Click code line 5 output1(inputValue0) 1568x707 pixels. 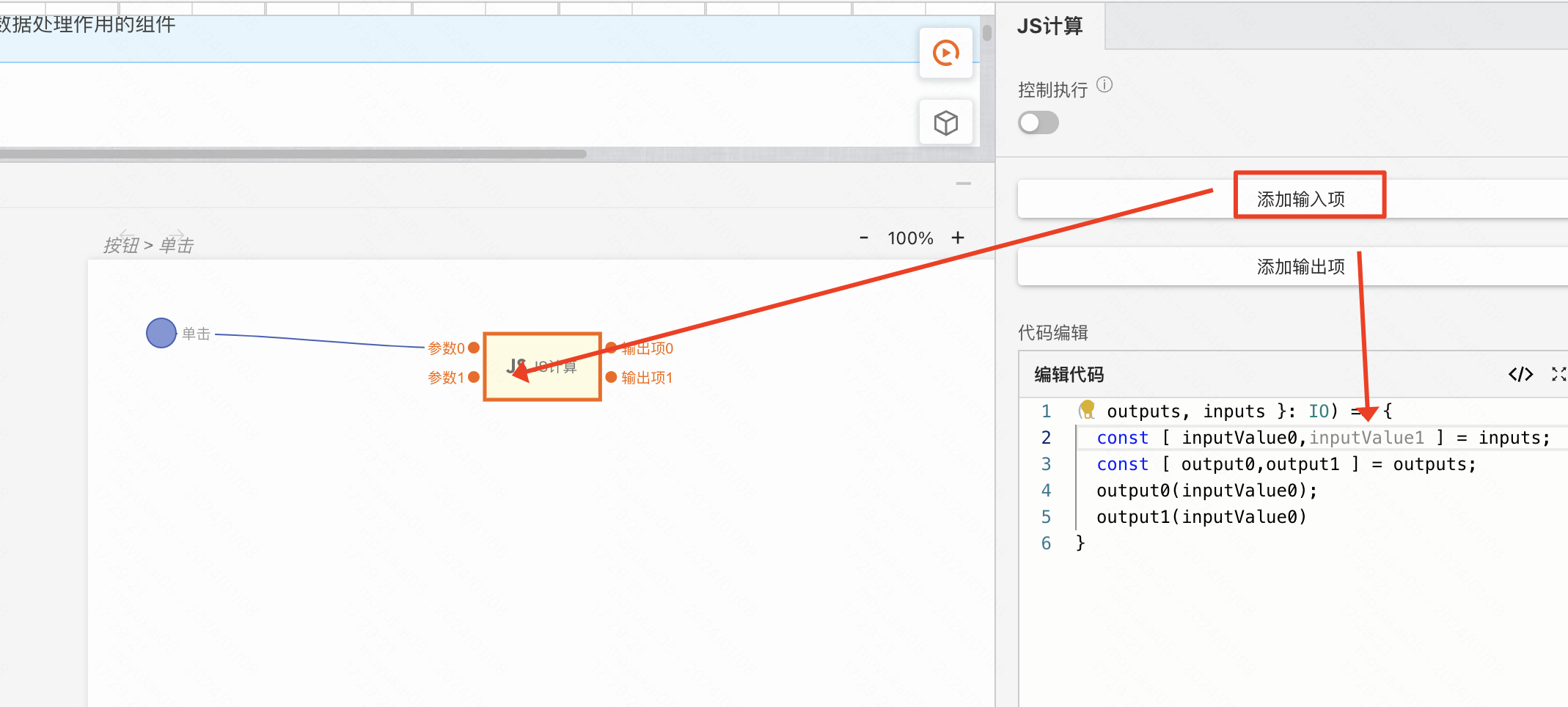[1201, 517]
